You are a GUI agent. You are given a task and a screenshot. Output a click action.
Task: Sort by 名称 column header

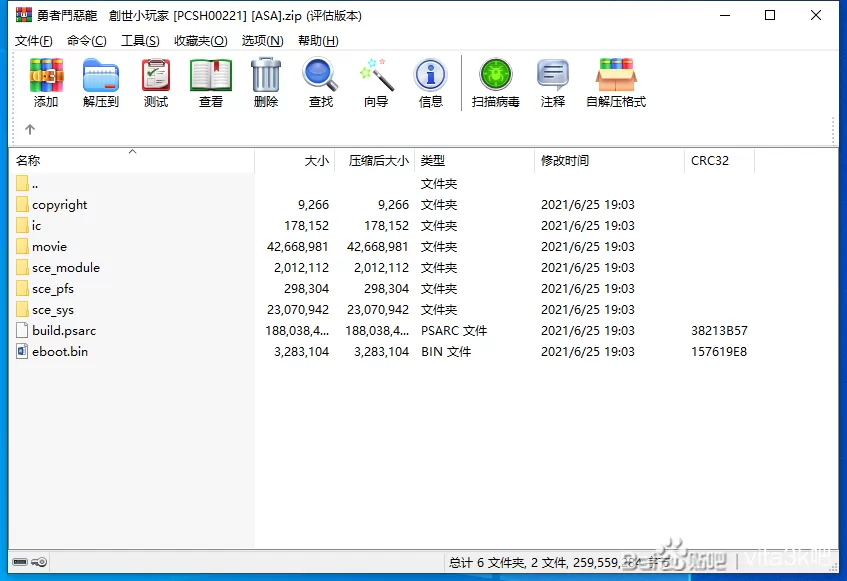click(x=132, y=160)
